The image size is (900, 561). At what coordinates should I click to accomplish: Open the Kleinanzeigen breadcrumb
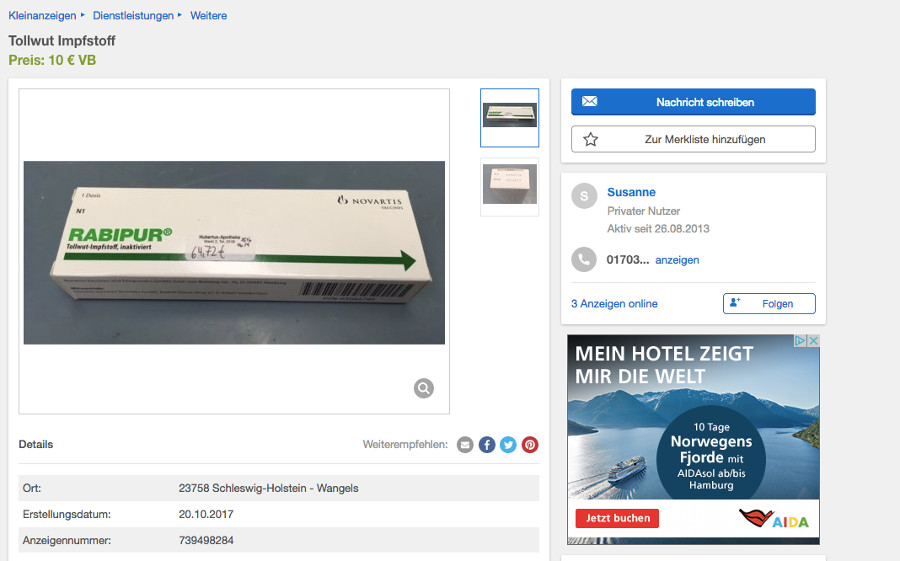click(42, 16)
